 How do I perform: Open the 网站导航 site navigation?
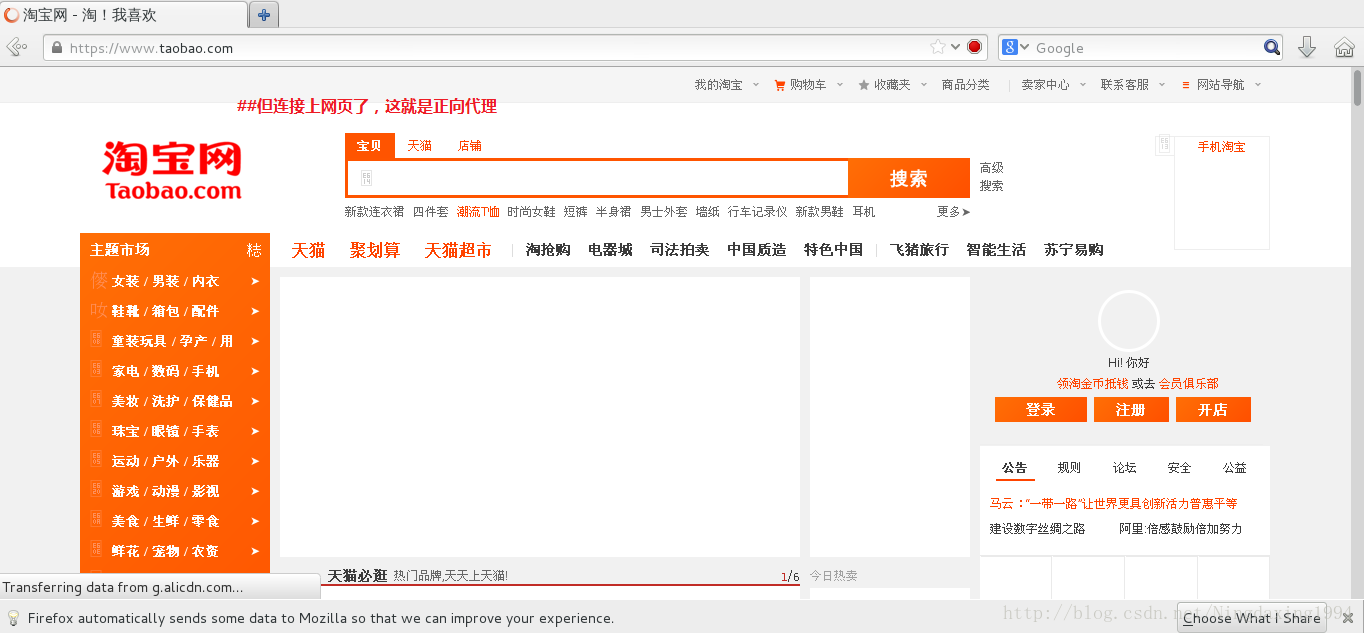pos(1221,85)
